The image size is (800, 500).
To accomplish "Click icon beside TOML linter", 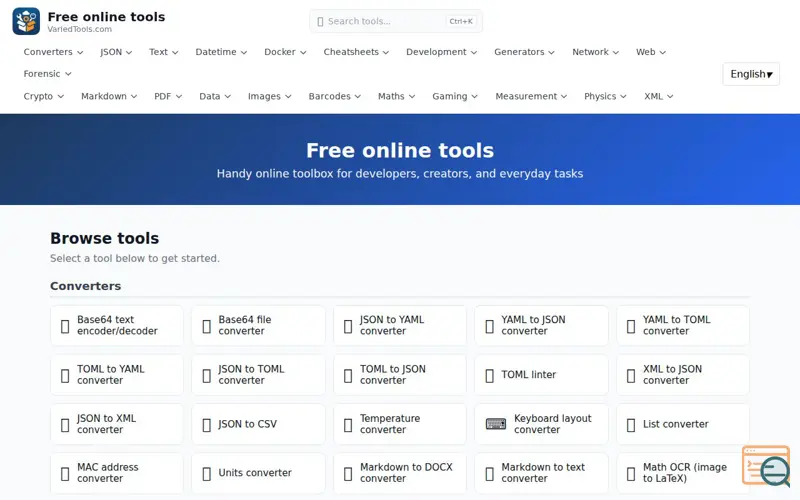I will pos(489,376).
